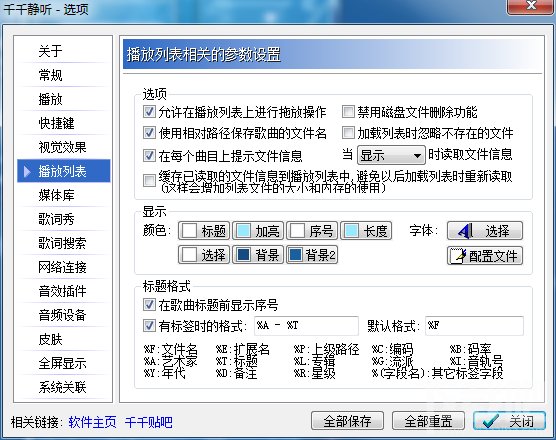Pick the 标题 title color swatch
The width and height of the screenshot is (556, 440).
coord(204,231)
